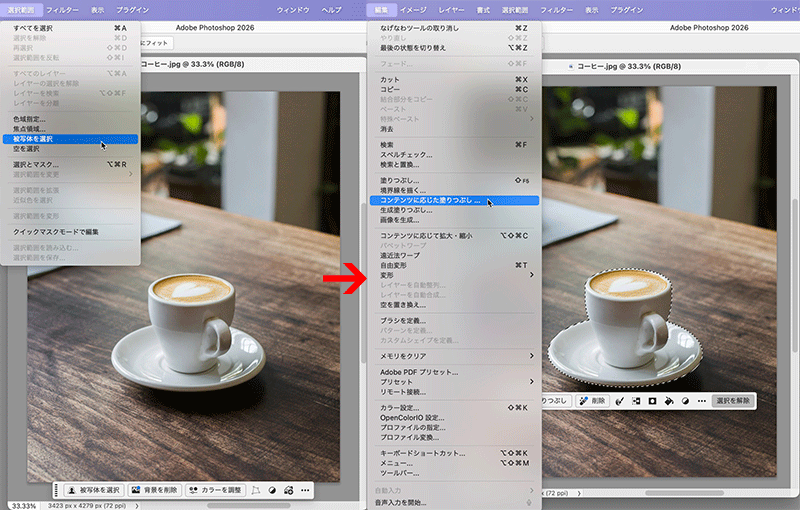
Task: Click the 背景を削除 button
Action: point(155,490)
